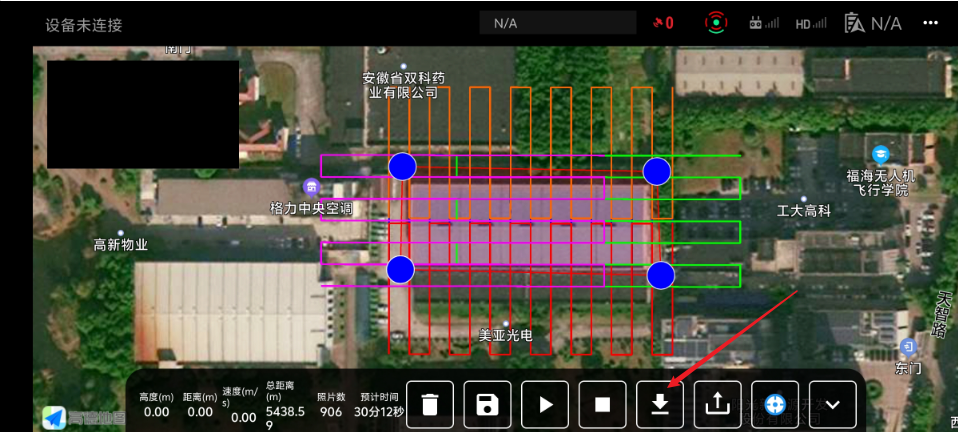Click the upload mission icon

click(x=717, y=404)
